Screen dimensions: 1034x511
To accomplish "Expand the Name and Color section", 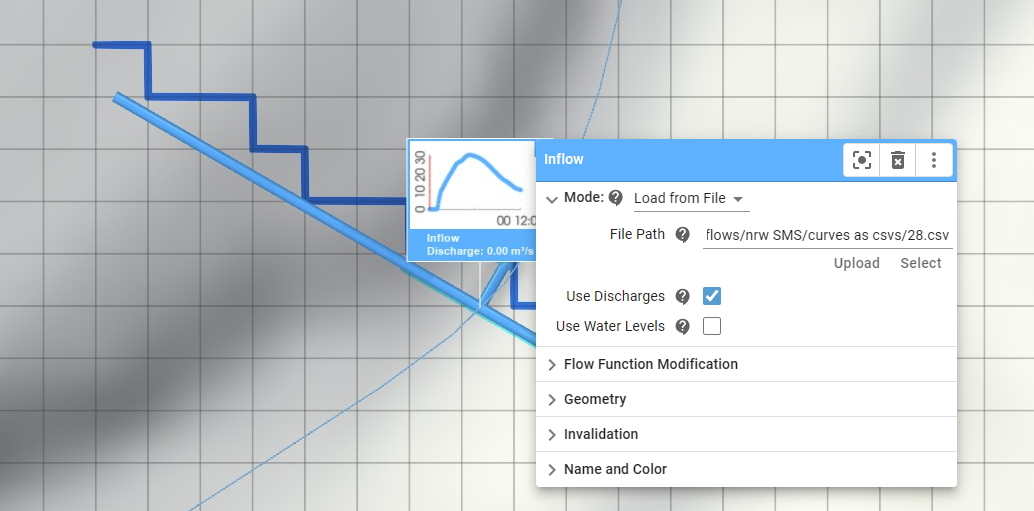I will pyautogui.click(x=615, y=469).
